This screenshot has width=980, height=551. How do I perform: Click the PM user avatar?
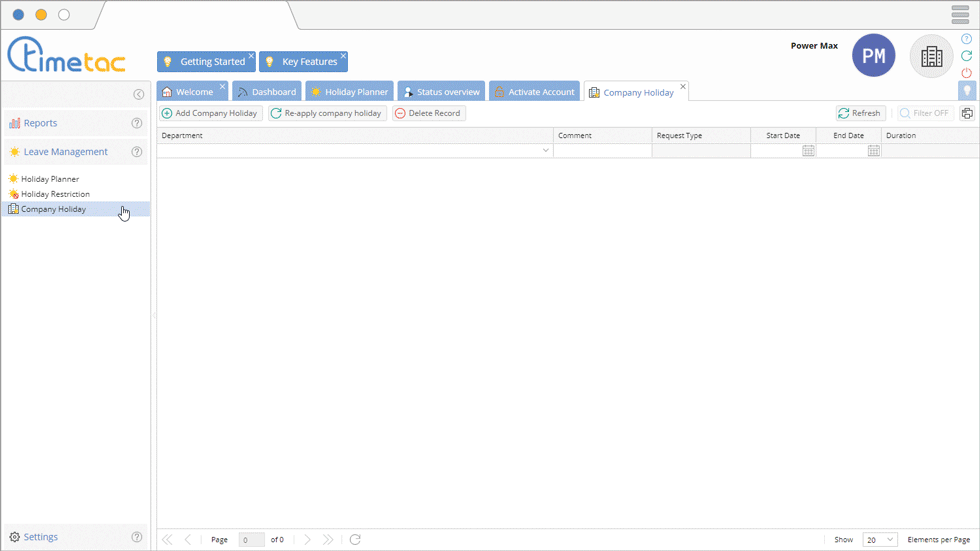(x=873, y=56)
